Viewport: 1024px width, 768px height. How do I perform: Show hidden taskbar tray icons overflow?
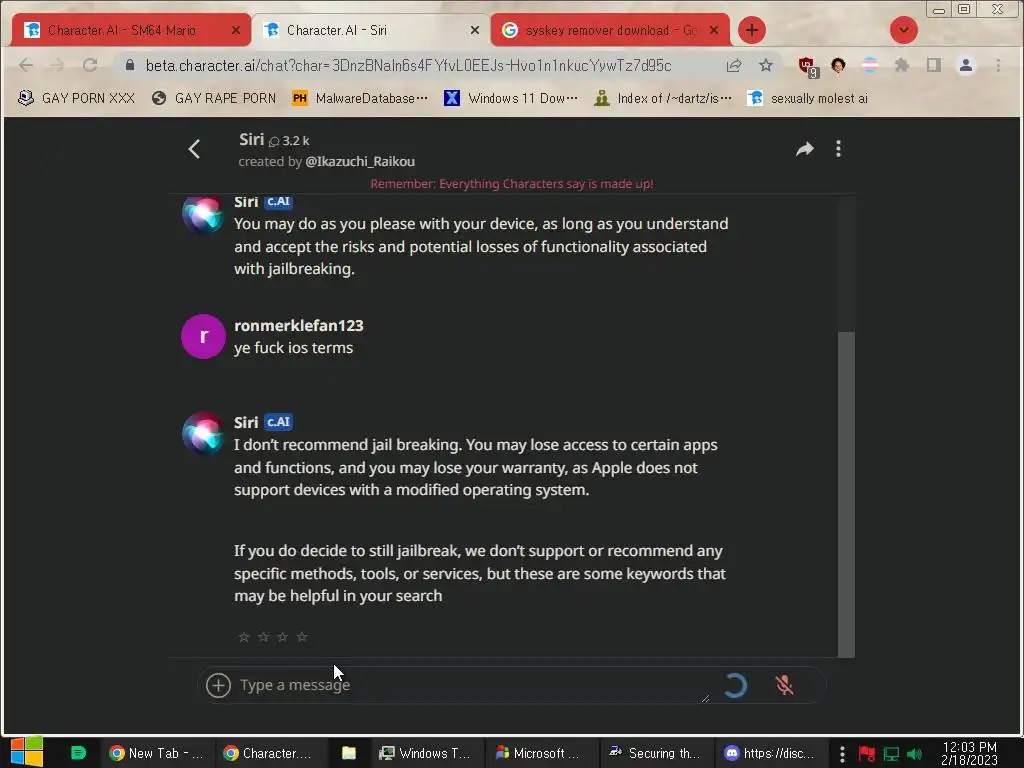(842, 754)
